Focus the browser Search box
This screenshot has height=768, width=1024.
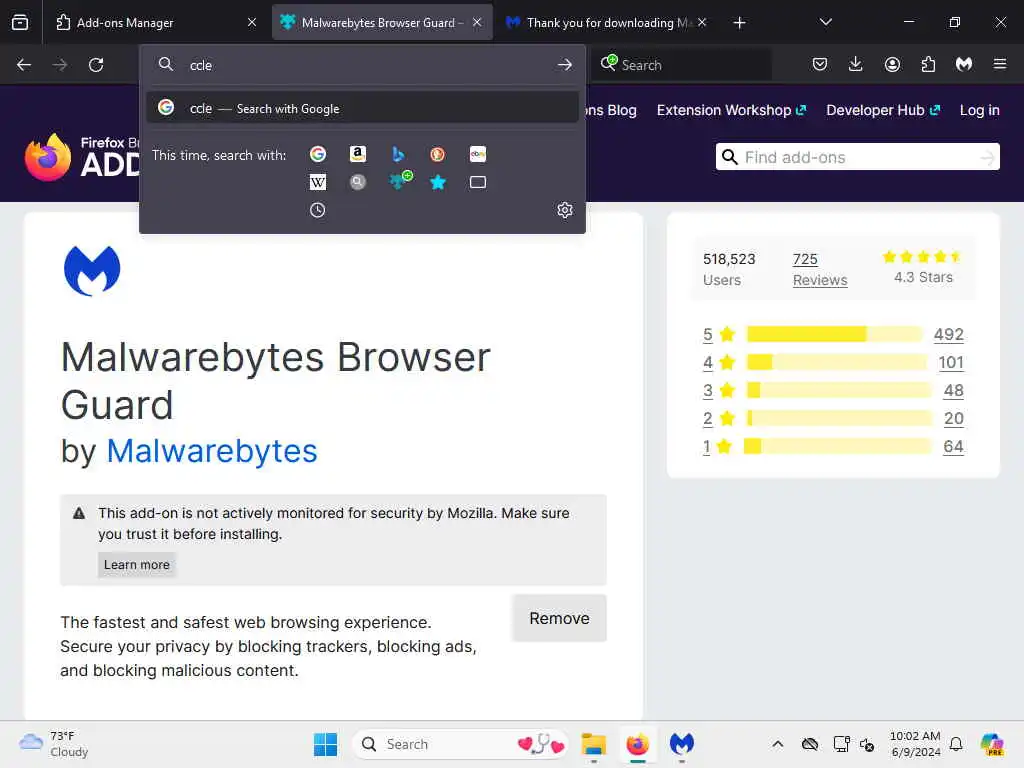(681, 65)
